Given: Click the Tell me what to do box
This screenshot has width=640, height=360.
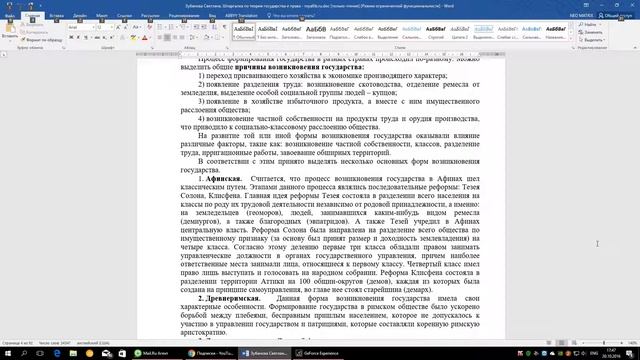Looking at the screenshot, I should click(291, 16).
